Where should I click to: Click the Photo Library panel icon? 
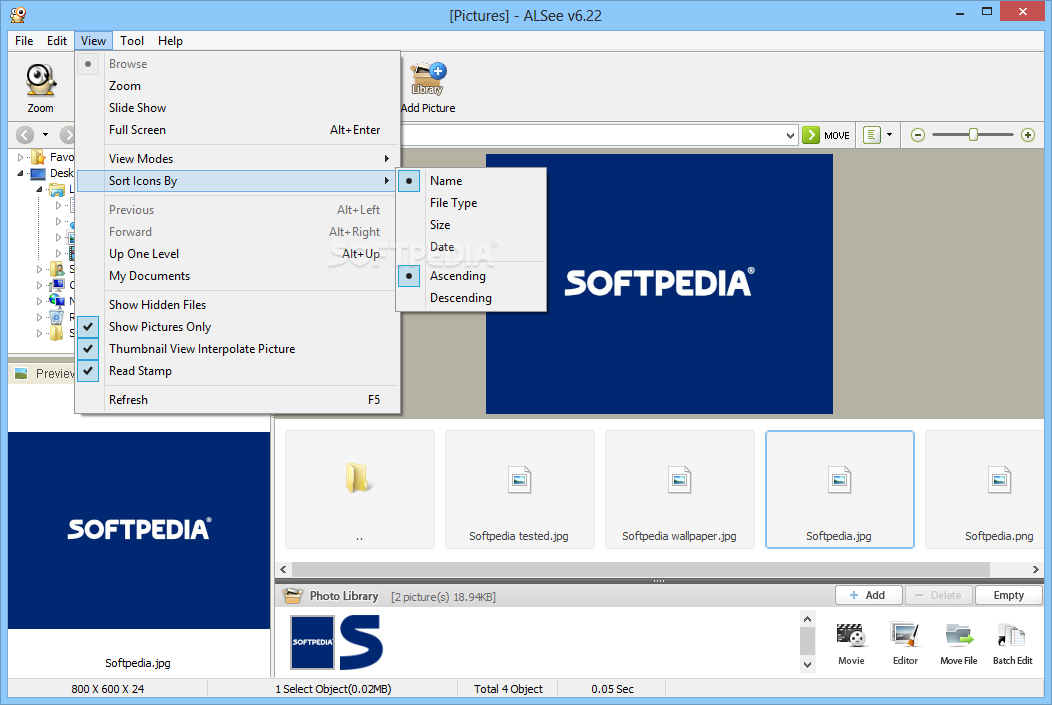pos(293,596)
